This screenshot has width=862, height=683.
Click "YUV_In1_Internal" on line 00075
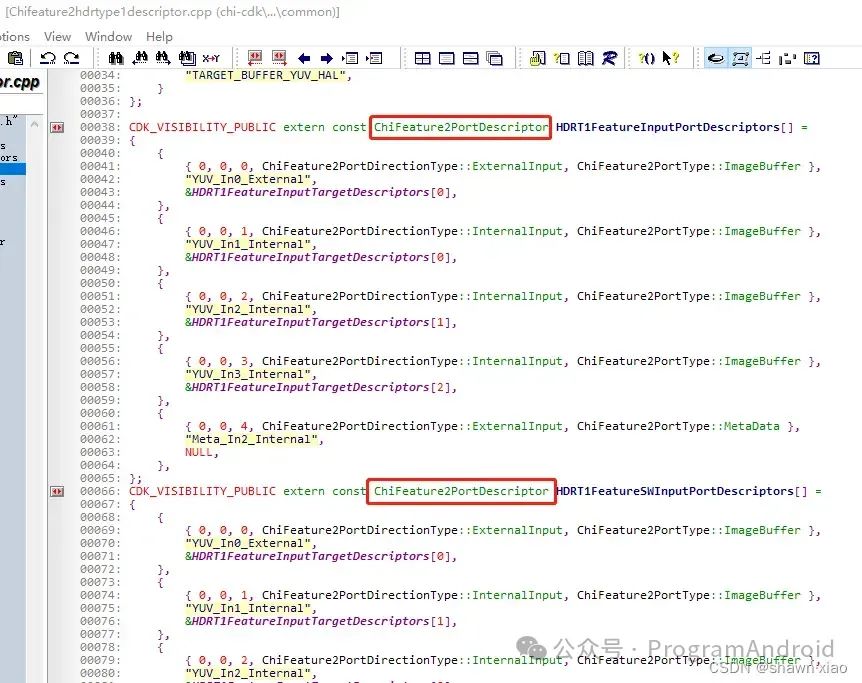point(248,608)
